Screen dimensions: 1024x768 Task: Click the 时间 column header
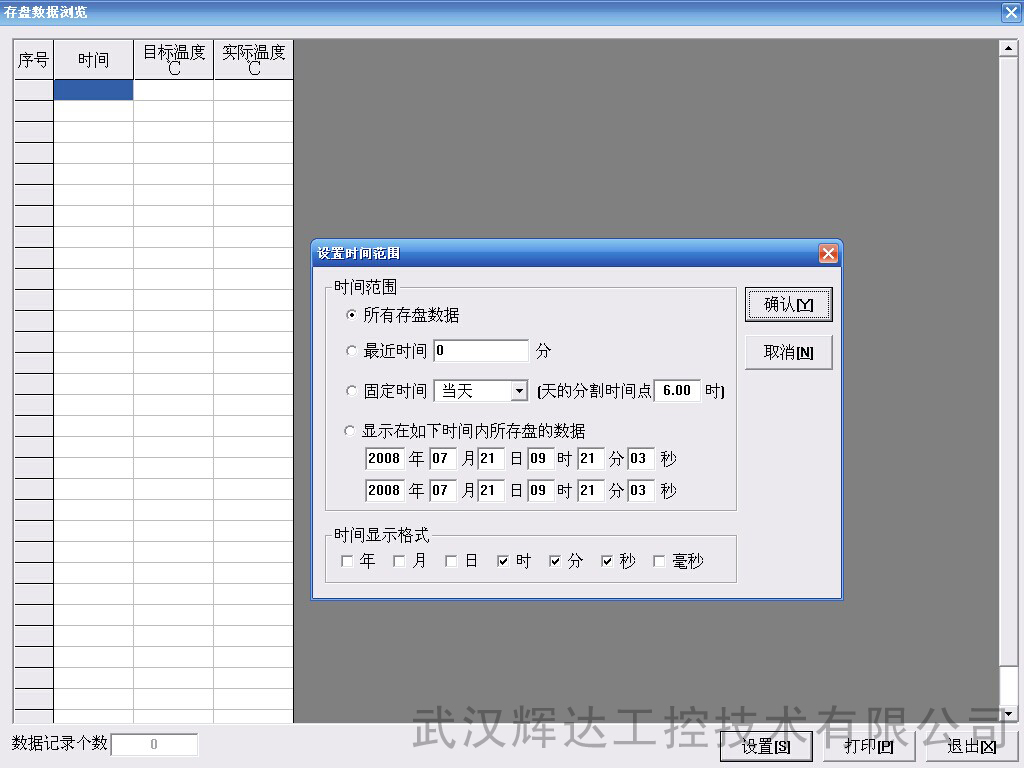coord(93,60)
